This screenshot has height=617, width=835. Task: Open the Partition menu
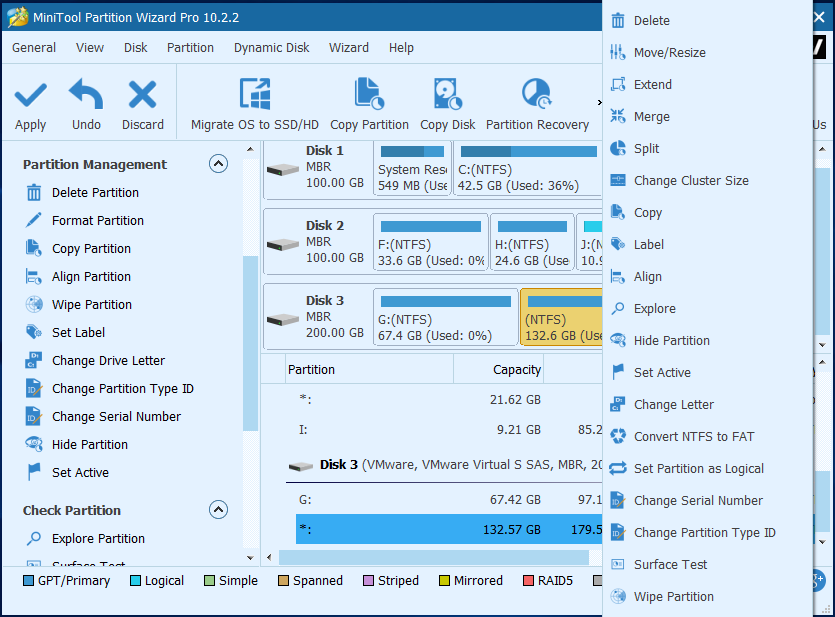(190, 47)
